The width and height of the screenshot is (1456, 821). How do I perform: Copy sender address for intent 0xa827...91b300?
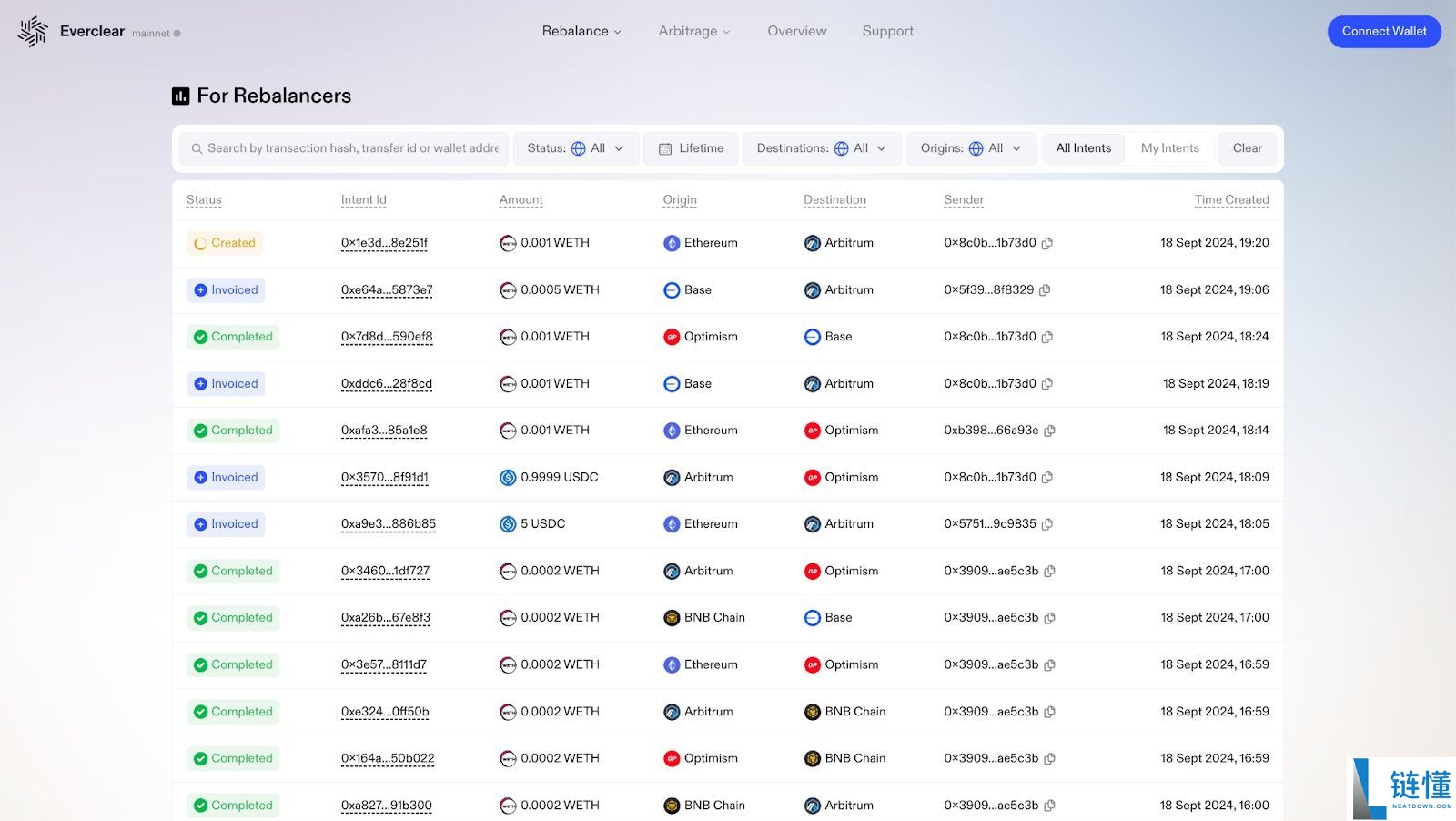click(1050, 806)
